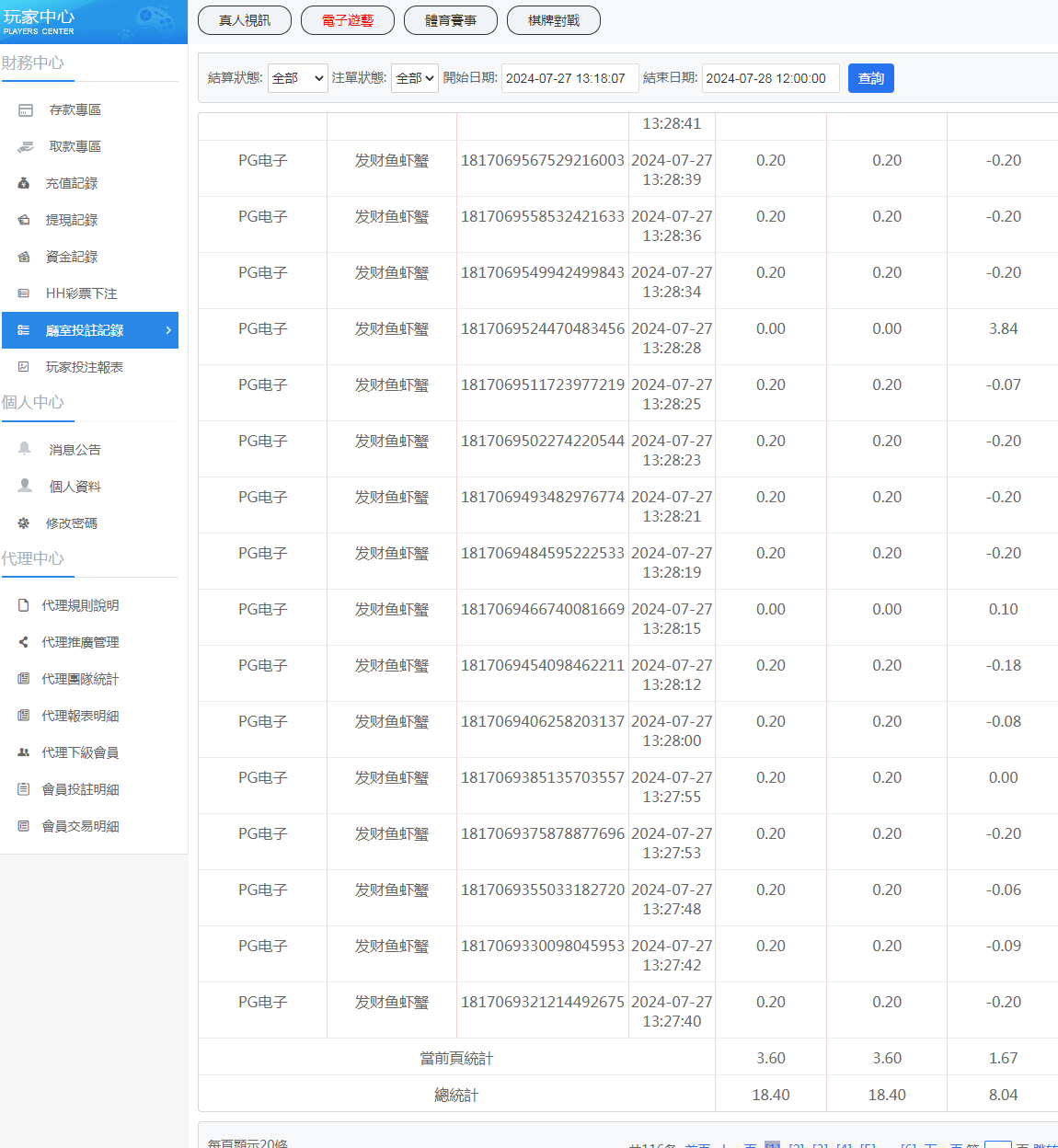Click the 代理推廣管理 share icon
The width and height of the screenshot is (1058, 1148).
[24, 642]
